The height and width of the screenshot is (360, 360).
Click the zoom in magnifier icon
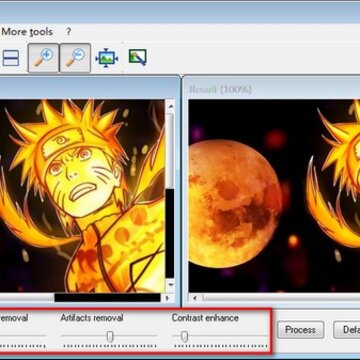pos(44,58)
